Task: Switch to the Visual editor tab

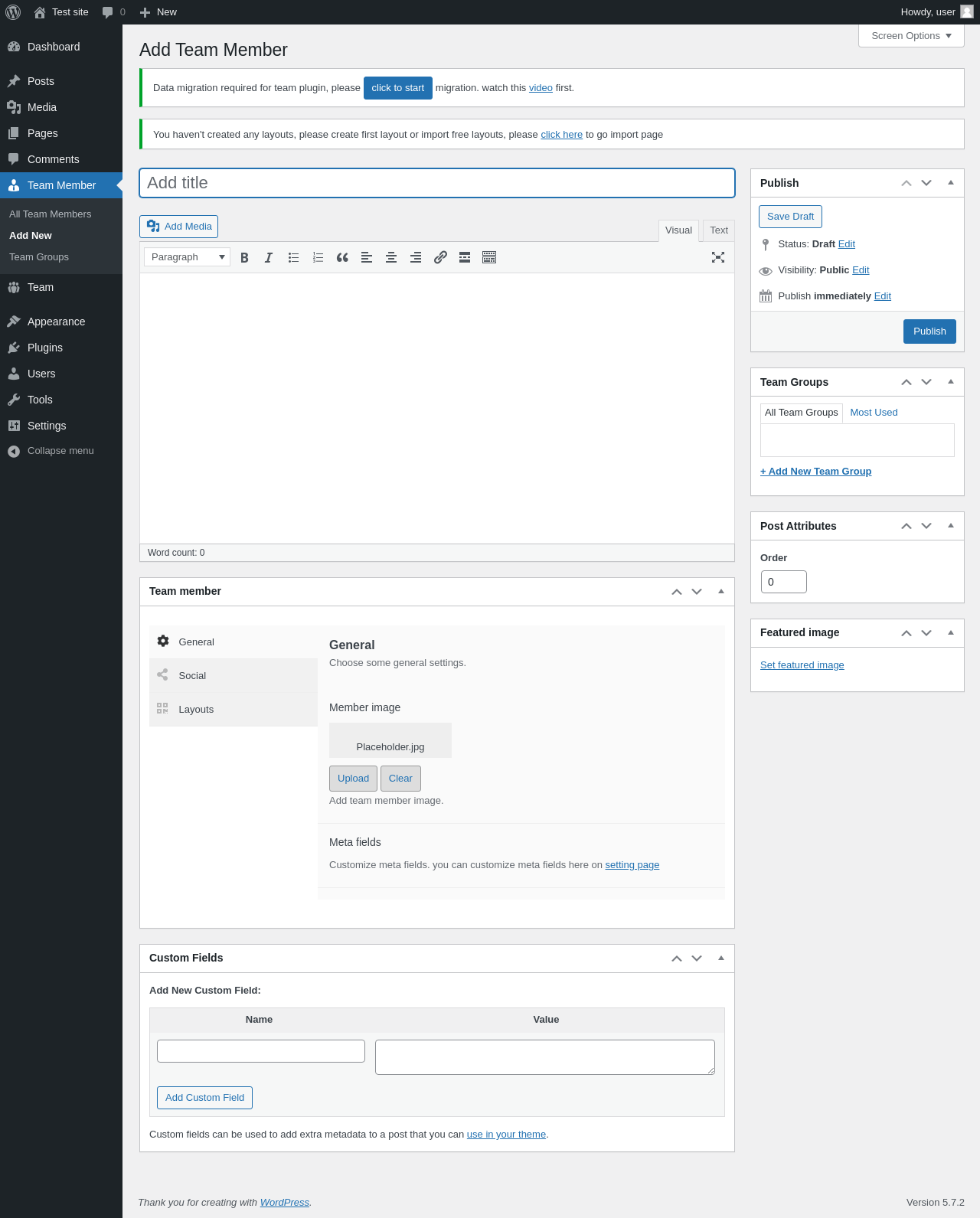Action: tap(678, 230)
